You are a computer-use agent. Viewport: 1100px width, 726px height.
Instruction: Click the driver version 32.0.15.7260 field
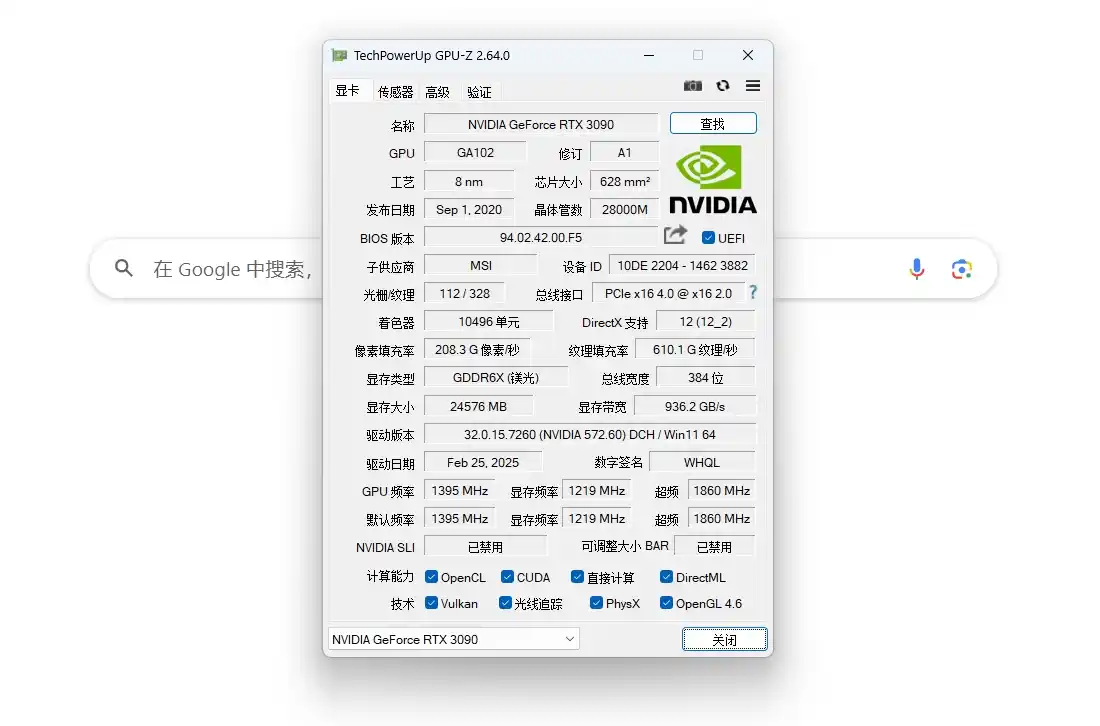(x=590, y=434)
